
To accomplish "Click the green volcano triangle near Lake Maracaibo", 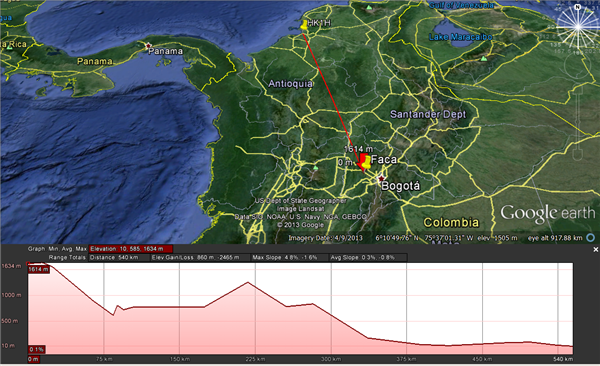I will (484, 59).
